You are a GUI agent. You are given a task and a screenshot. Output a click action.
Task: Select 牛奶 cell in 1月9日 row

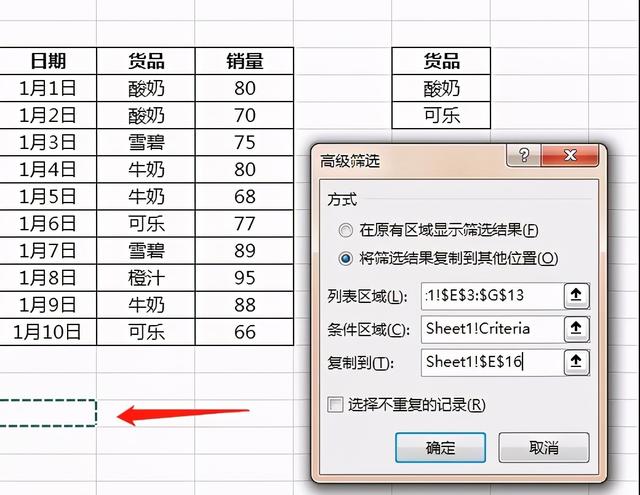click(x=146, y=305)
